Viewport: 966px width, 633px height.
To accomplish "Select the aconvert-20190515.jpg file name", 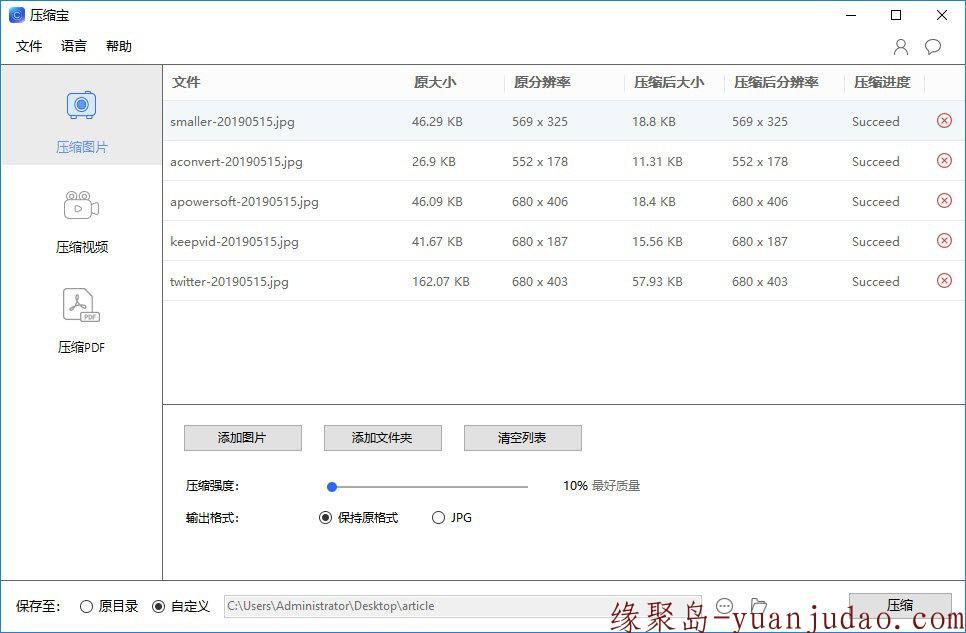I will tap(237, 161).
